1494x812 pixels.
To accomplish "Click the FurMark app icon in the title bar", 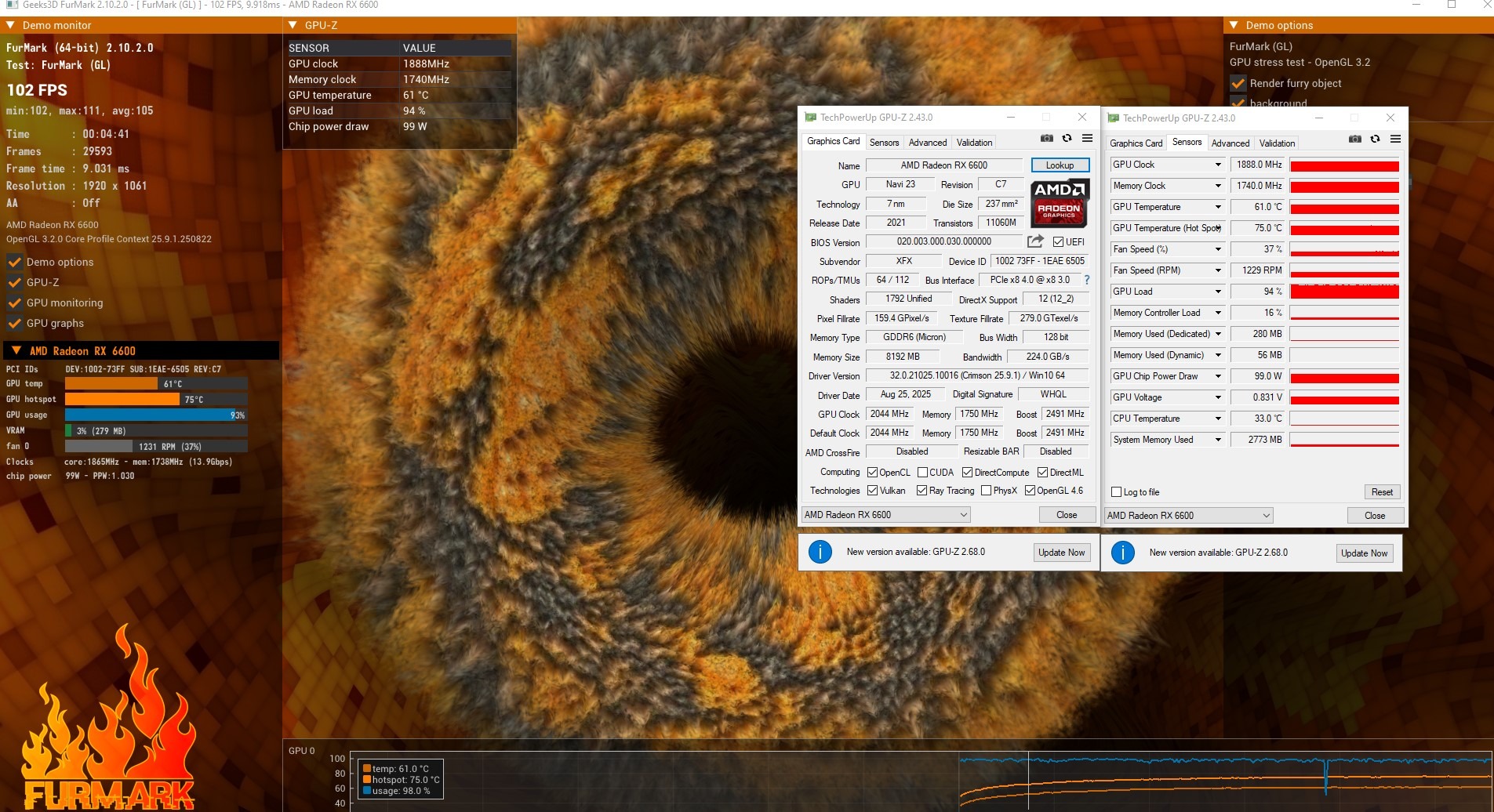I will click(x=11, y=5).
